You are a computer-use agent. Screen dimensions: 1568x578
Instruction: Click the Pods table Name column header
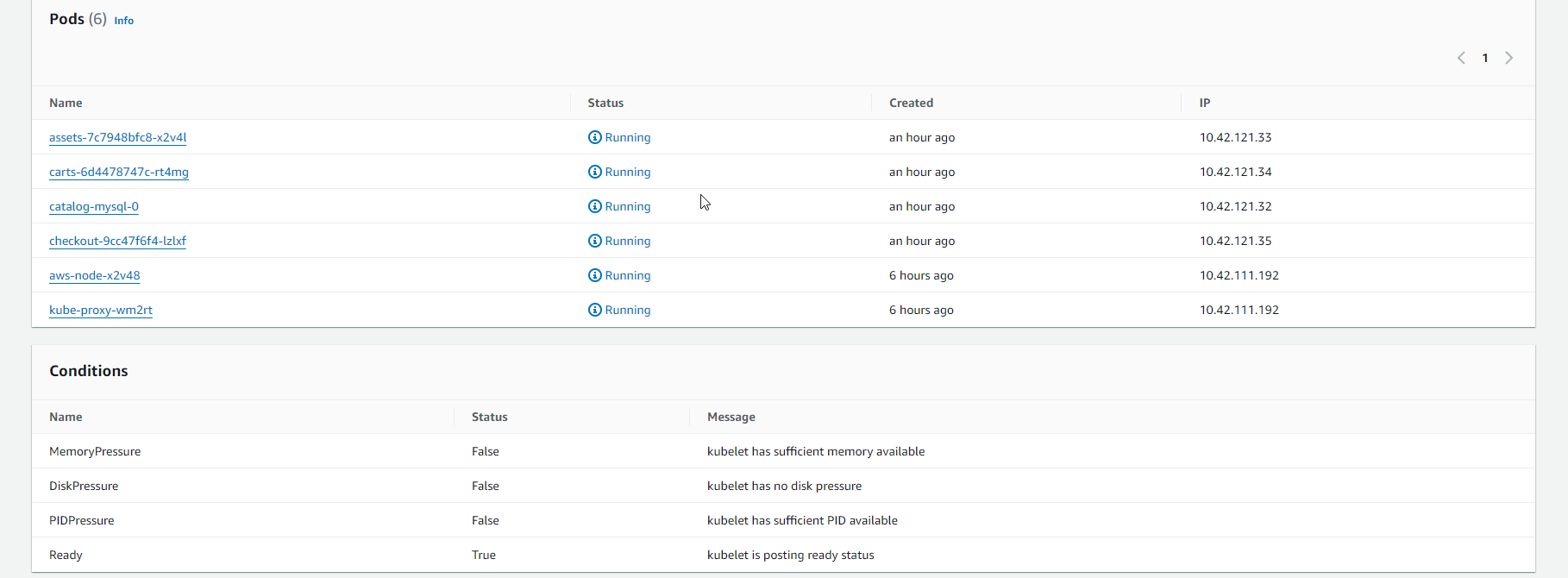pos(66,103)
